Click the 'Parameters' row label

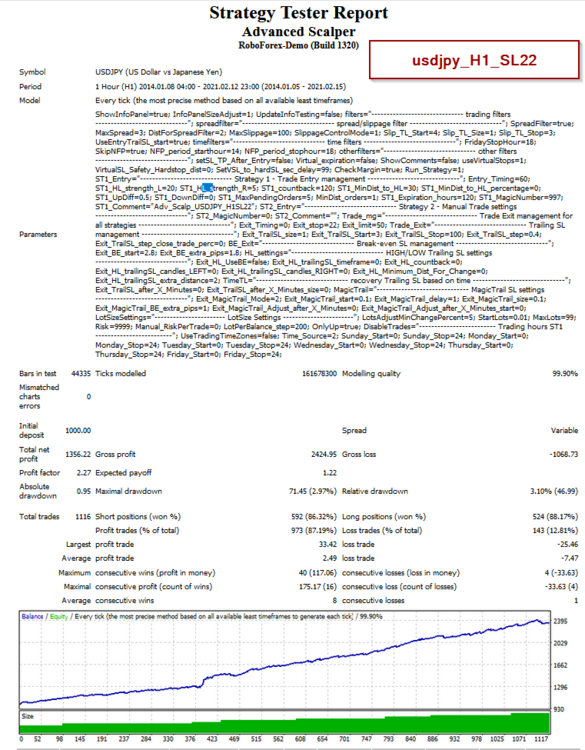[38, 234]
